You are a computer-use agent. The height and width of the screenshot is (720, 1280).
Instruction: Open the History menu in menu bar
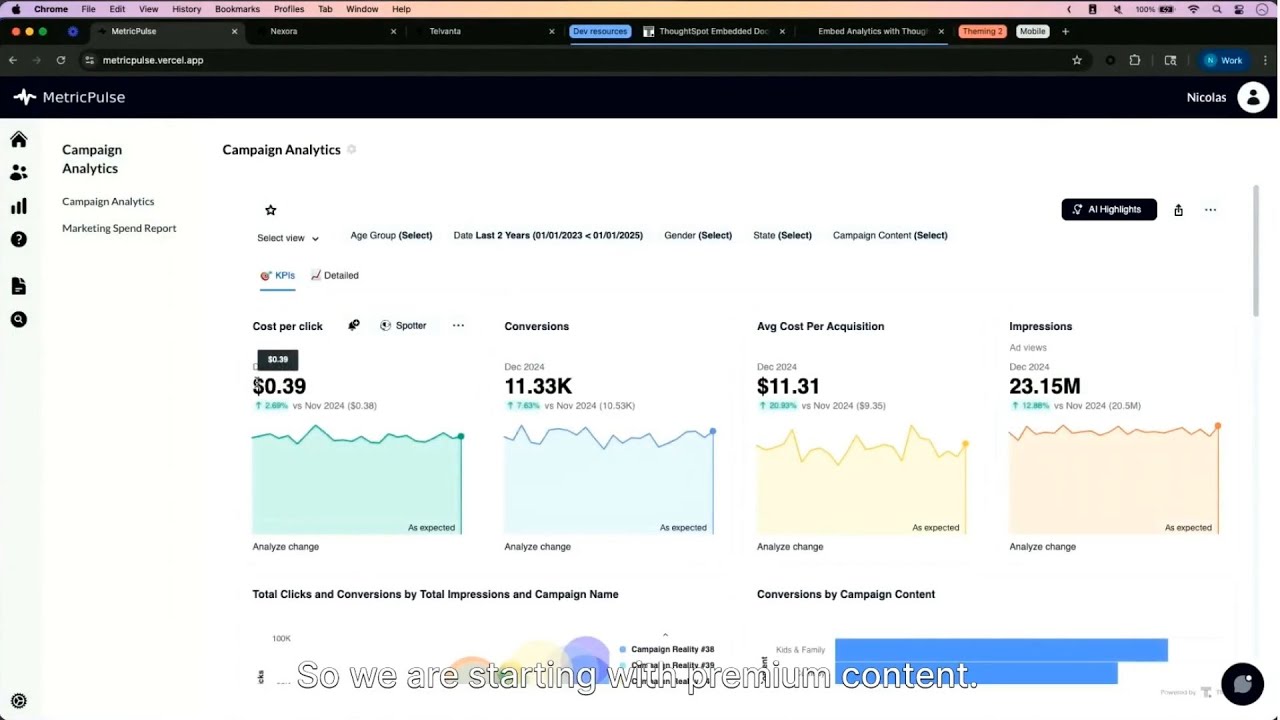186,9
